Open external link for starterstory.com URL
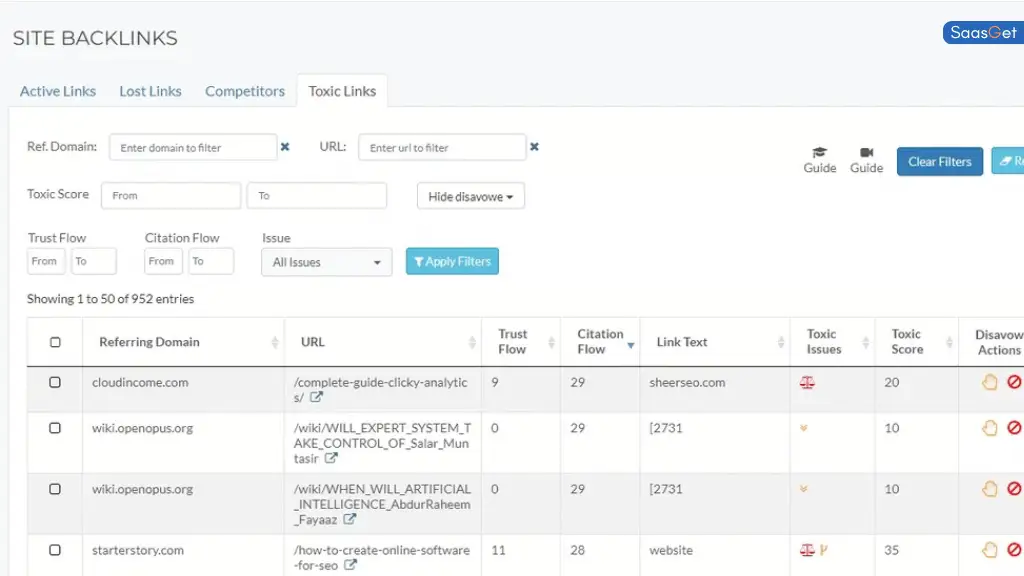1024x576 pixels. [x=351, y=565]
